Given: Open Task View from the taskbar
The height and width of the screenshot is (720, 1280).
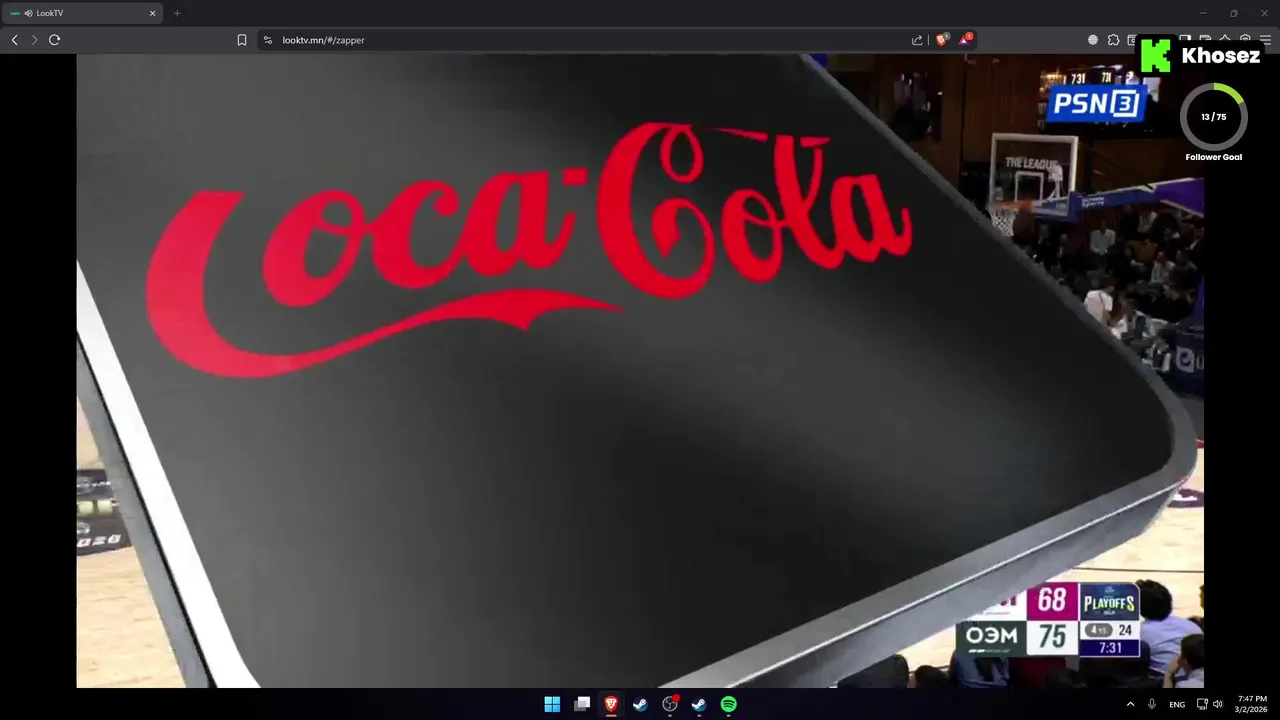Looking at the screenshot, I should click(582, 704).
